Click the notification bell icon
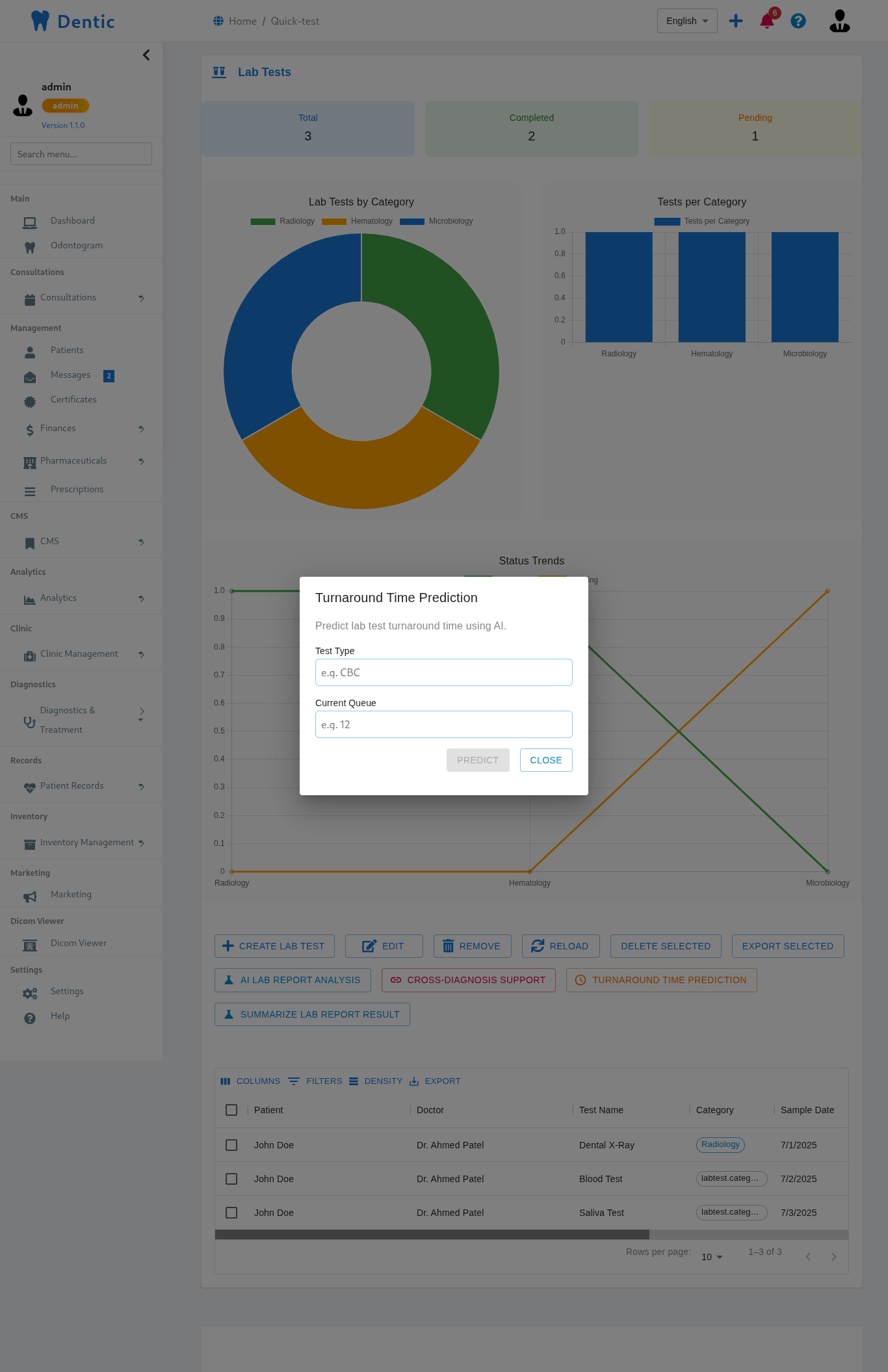888x1372 pixels. tap(767, 21)
